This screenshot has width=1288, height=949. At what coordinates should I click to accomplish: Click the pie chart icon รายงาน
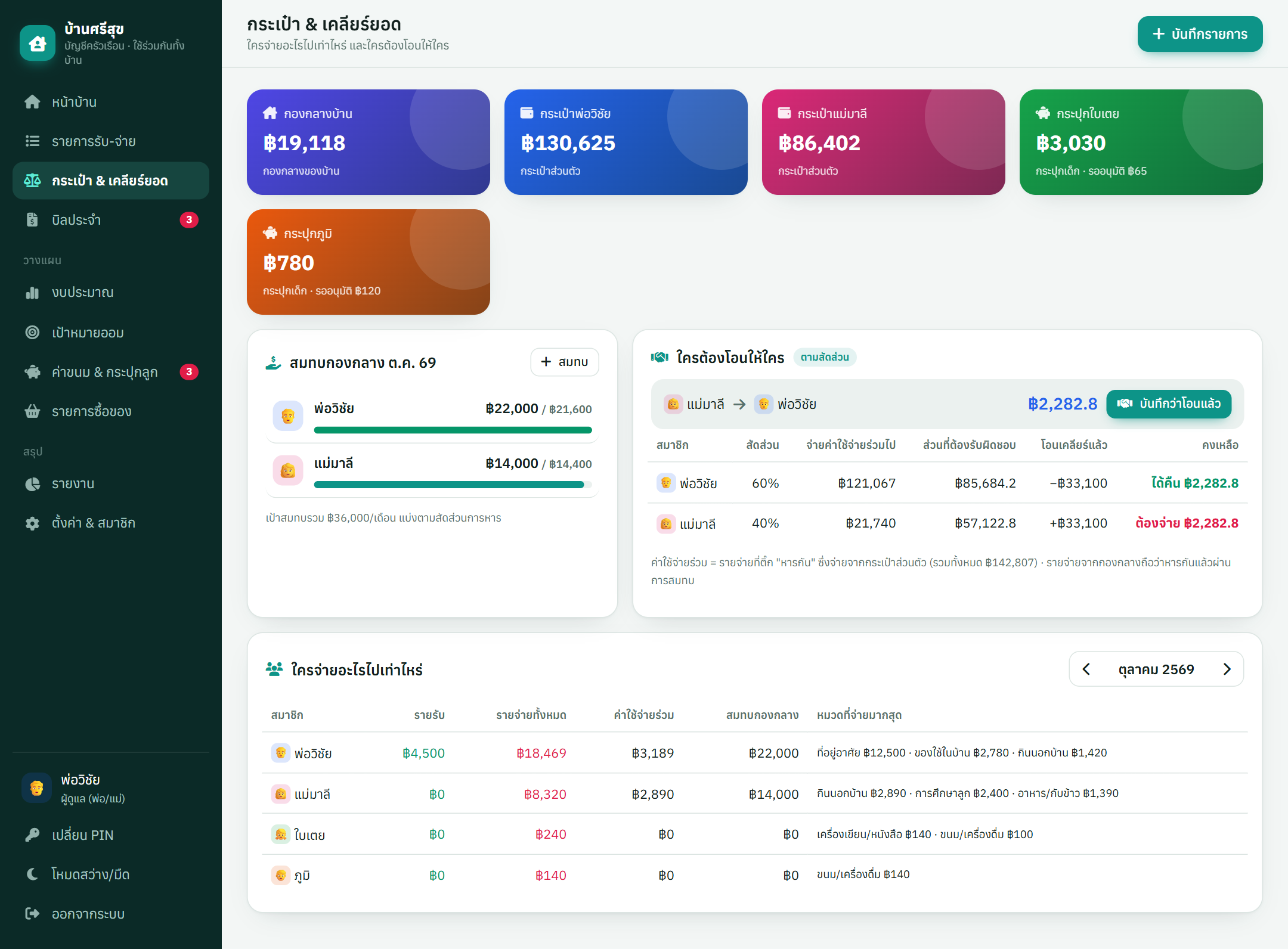click(32, 483)
